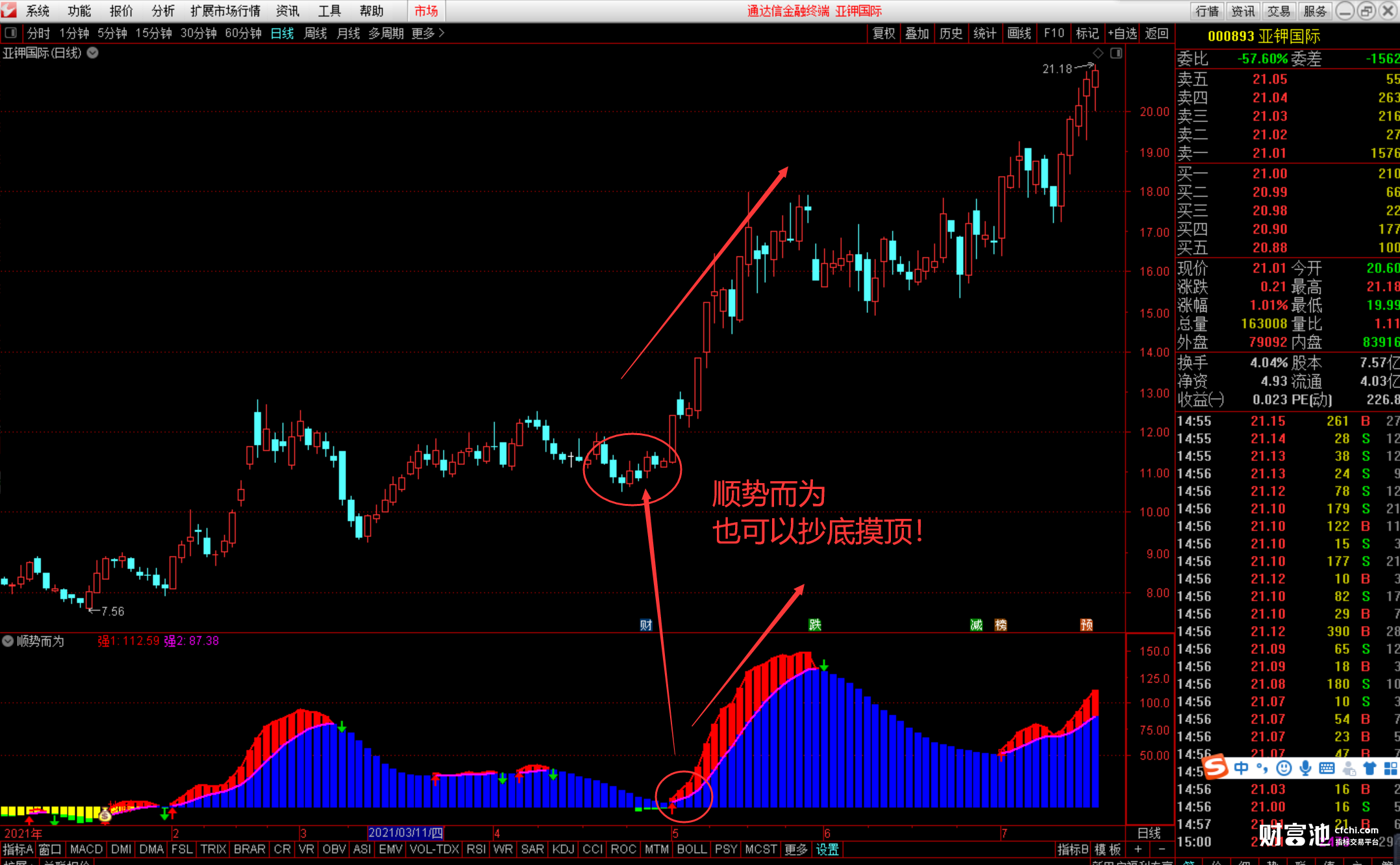The image size is (1400, 865).
Task: Expand the 亚钾国际(日线) title dropdown
Action: (93, 53)
